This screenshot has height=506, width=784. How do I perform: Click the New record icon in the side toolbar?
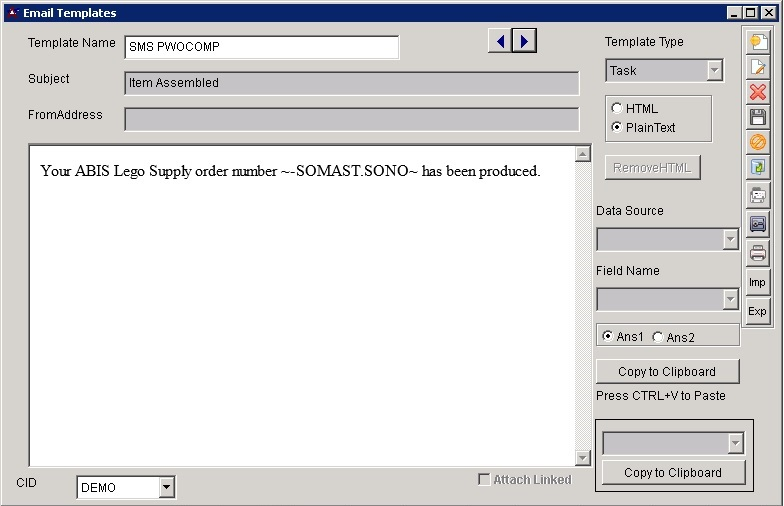[758, 42]
